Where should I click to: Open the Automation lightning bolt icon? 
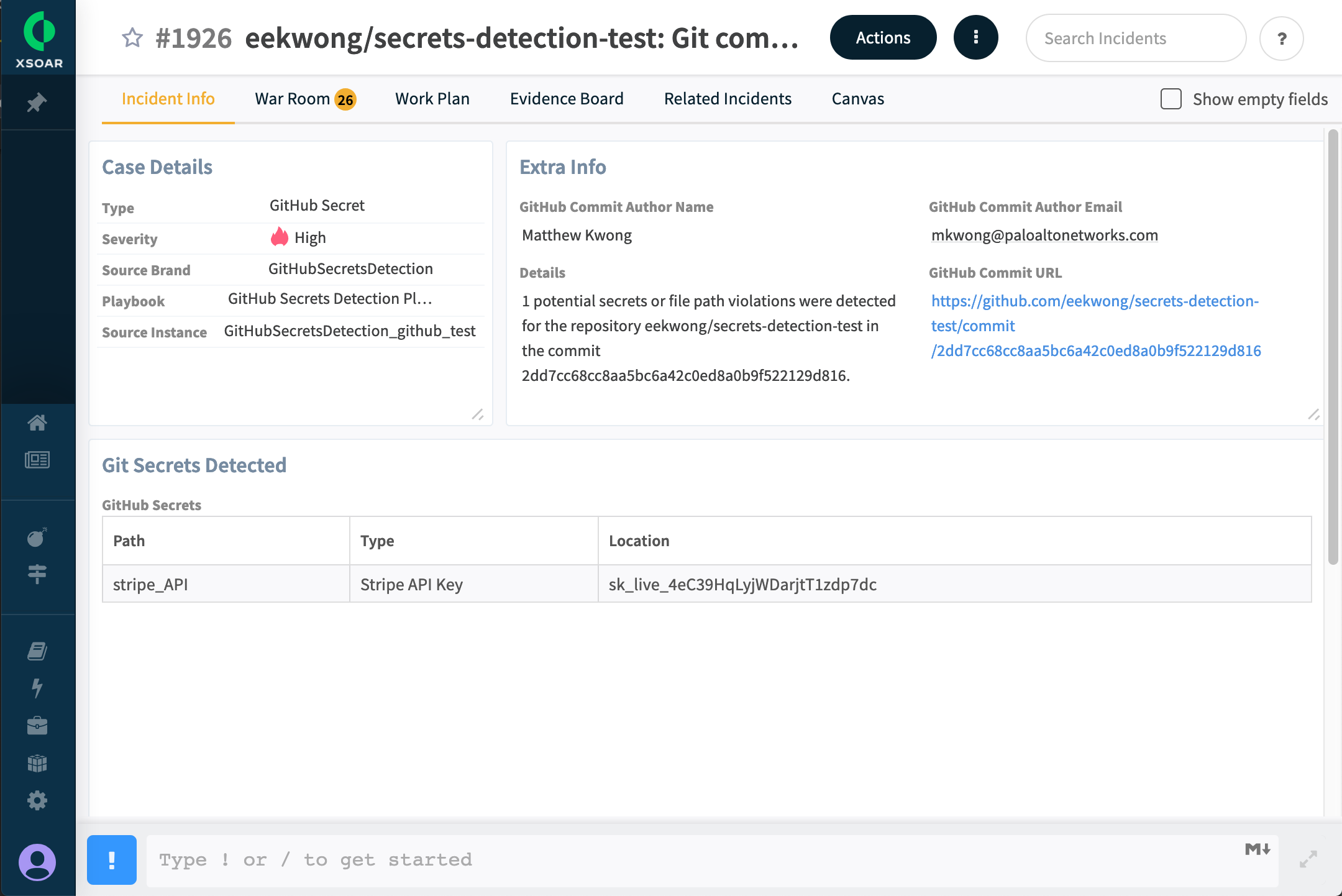37,688
